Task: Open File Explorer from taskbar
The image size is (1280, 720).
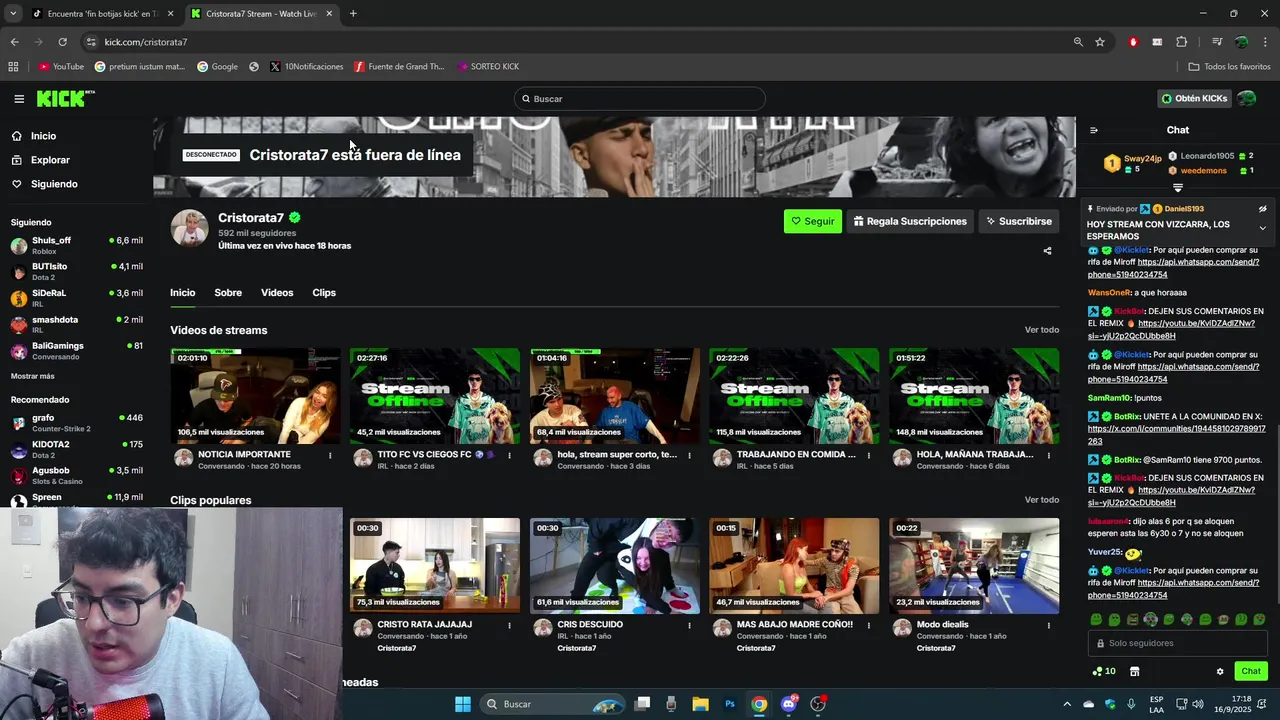Action: pyautogui.click(x=700, y=704)
